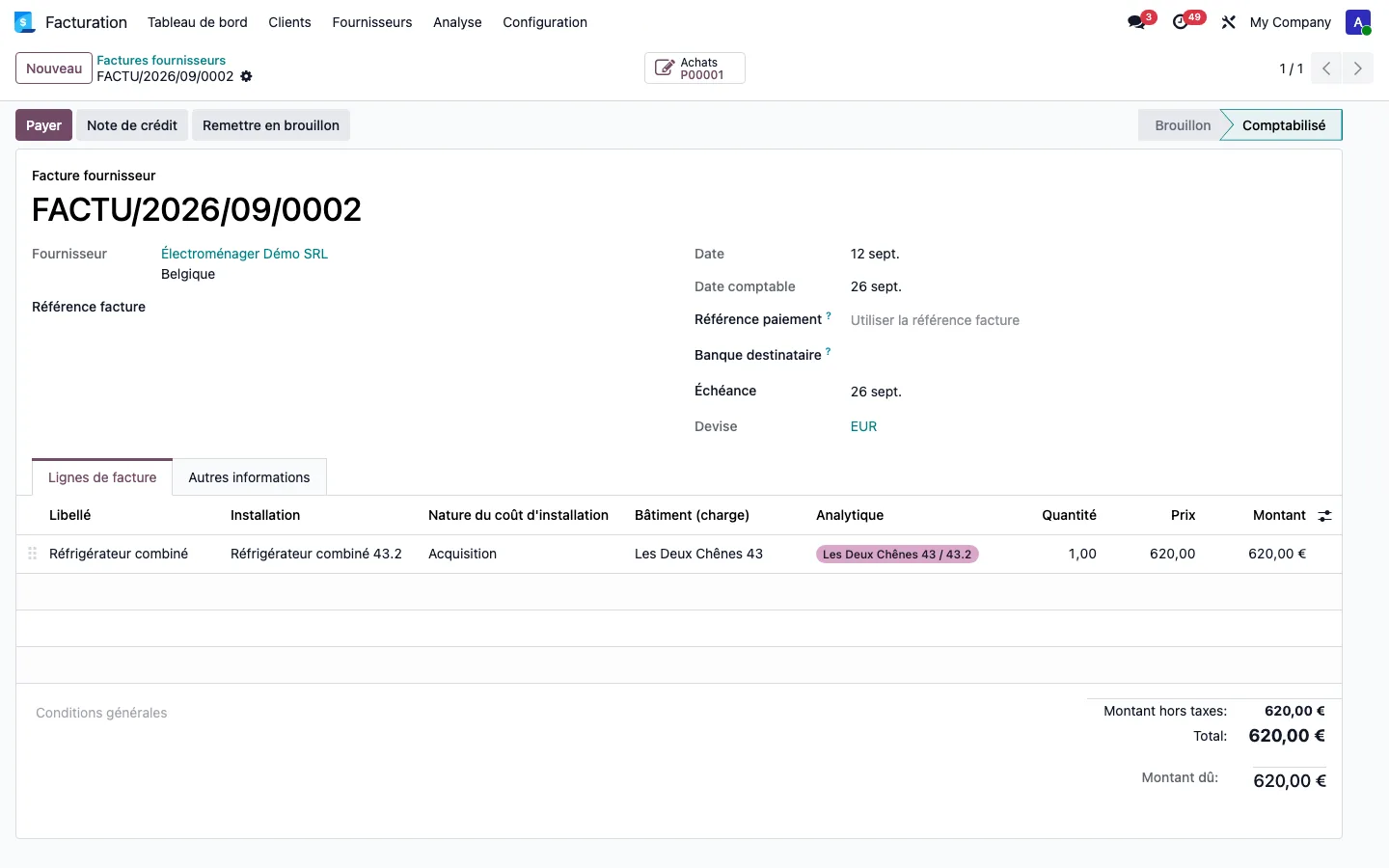Click the gear actions icon beside FACTU/2026/09/0002

[246, 76]
